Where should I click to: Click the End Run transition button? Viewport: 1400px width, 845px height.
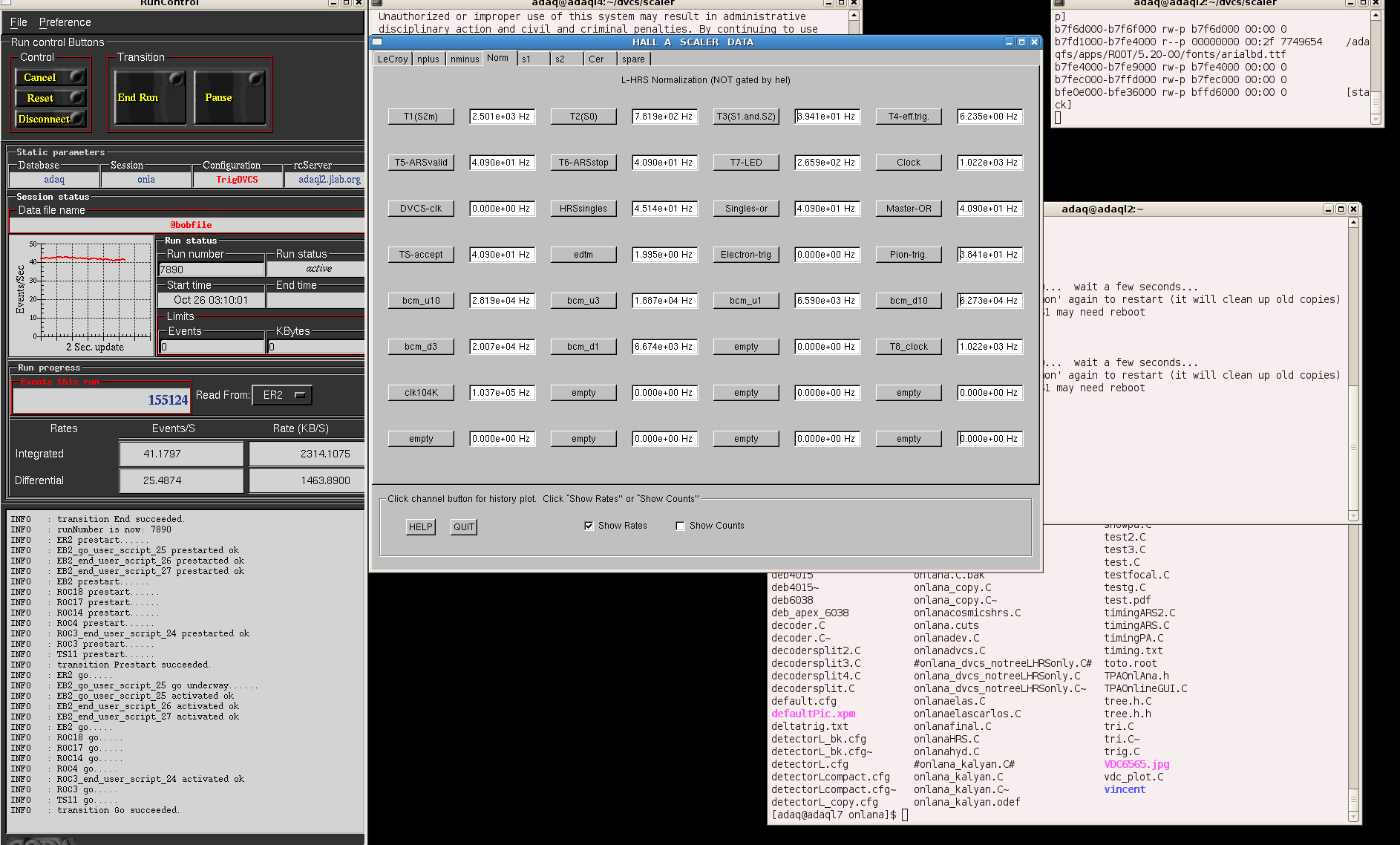pyautogui.click(x=149, y=97)
